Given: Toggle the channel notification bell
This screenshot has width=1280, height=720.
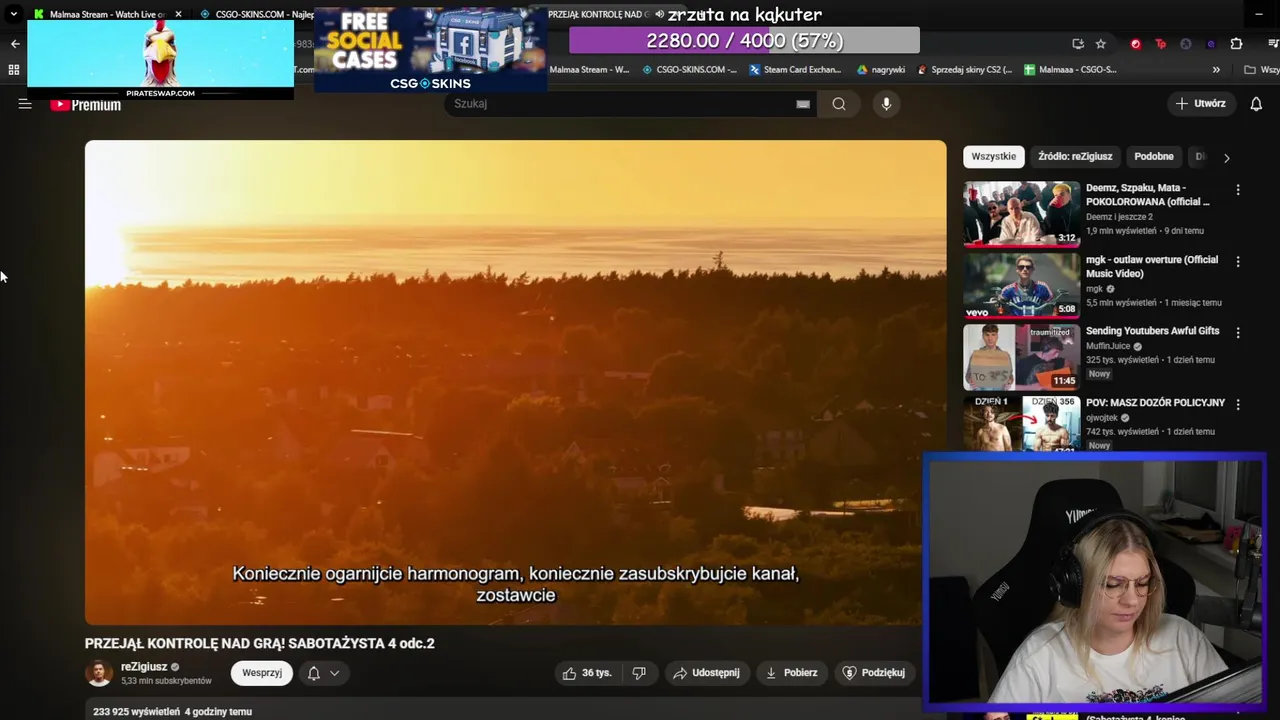Looking at the screenshot, I should (x=313, y=673).
